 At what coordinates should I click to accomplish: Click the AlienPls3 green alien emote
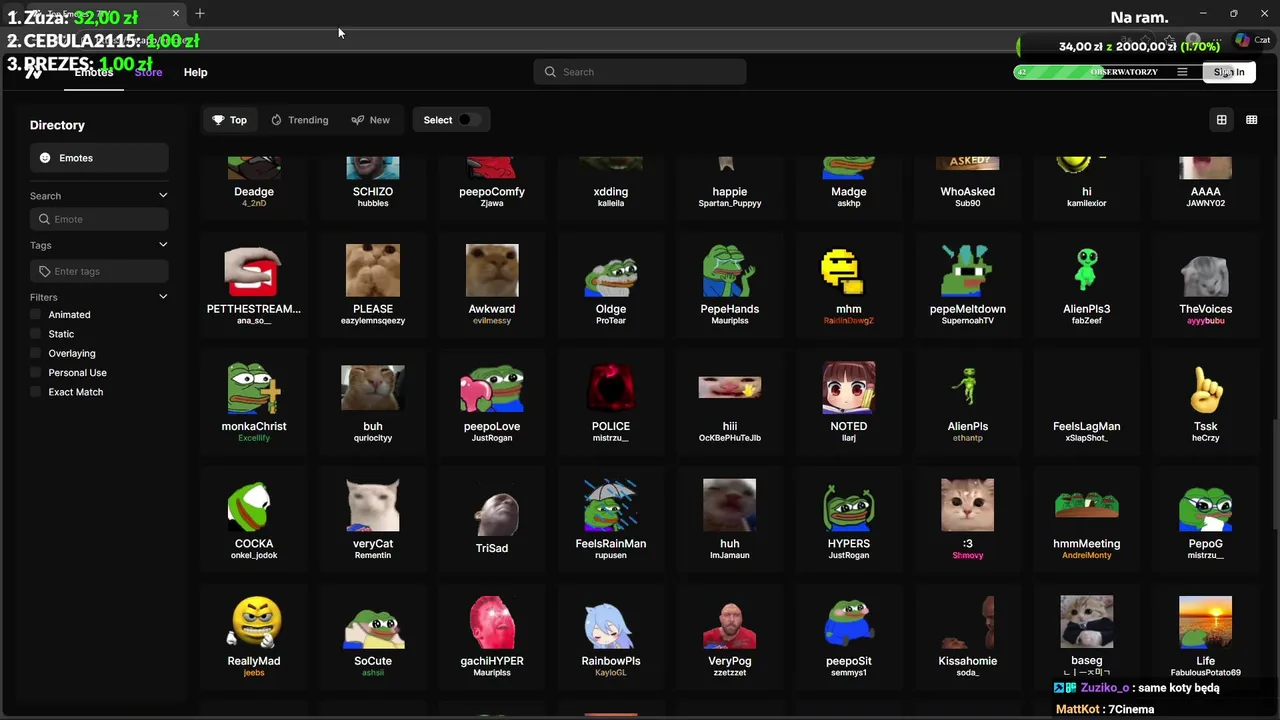[1087, 271]
